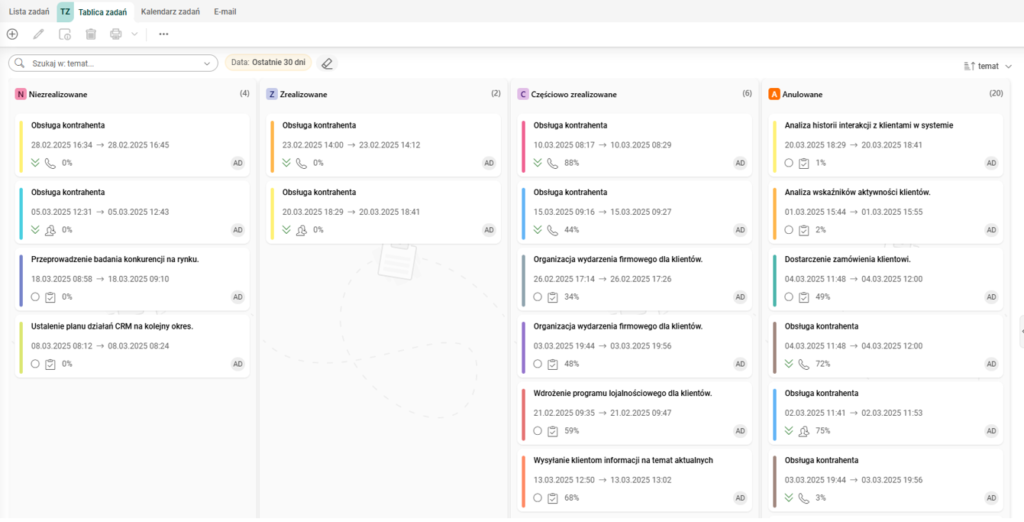
Task: Click meeting person icon on the 75% card
Action: pyautogui.click(x=805, y=431)
